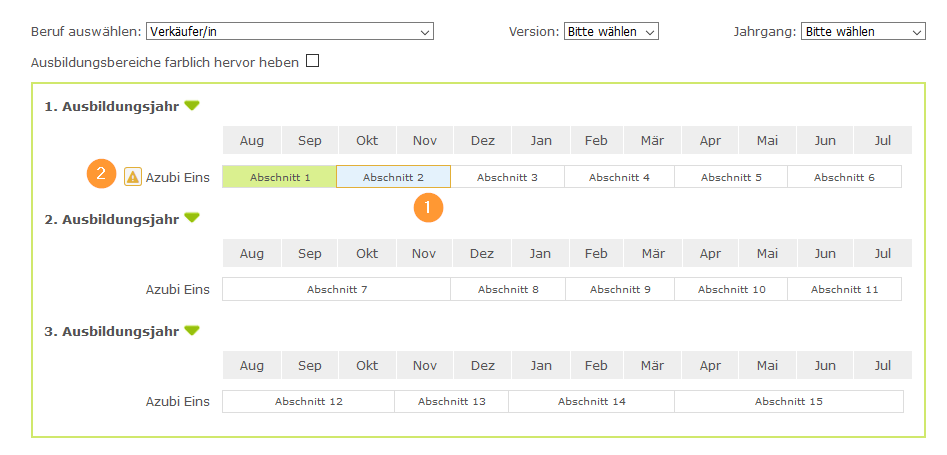Collapse the 2. Ausbildungsjahr section arrow
Viewport: 947px width, 455px height.
point(192,218)
